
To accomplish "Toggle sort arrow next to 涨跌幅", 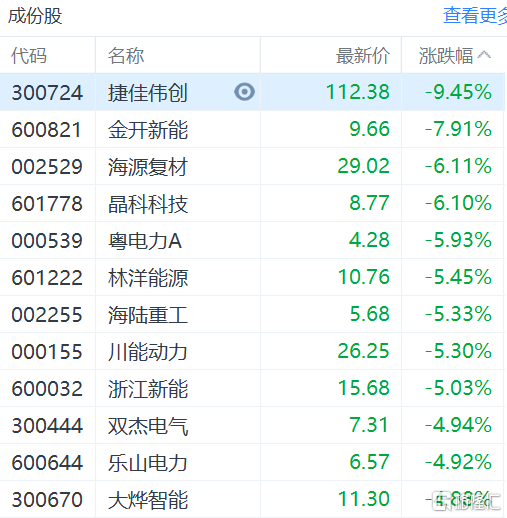I will [x=484, y=55].
